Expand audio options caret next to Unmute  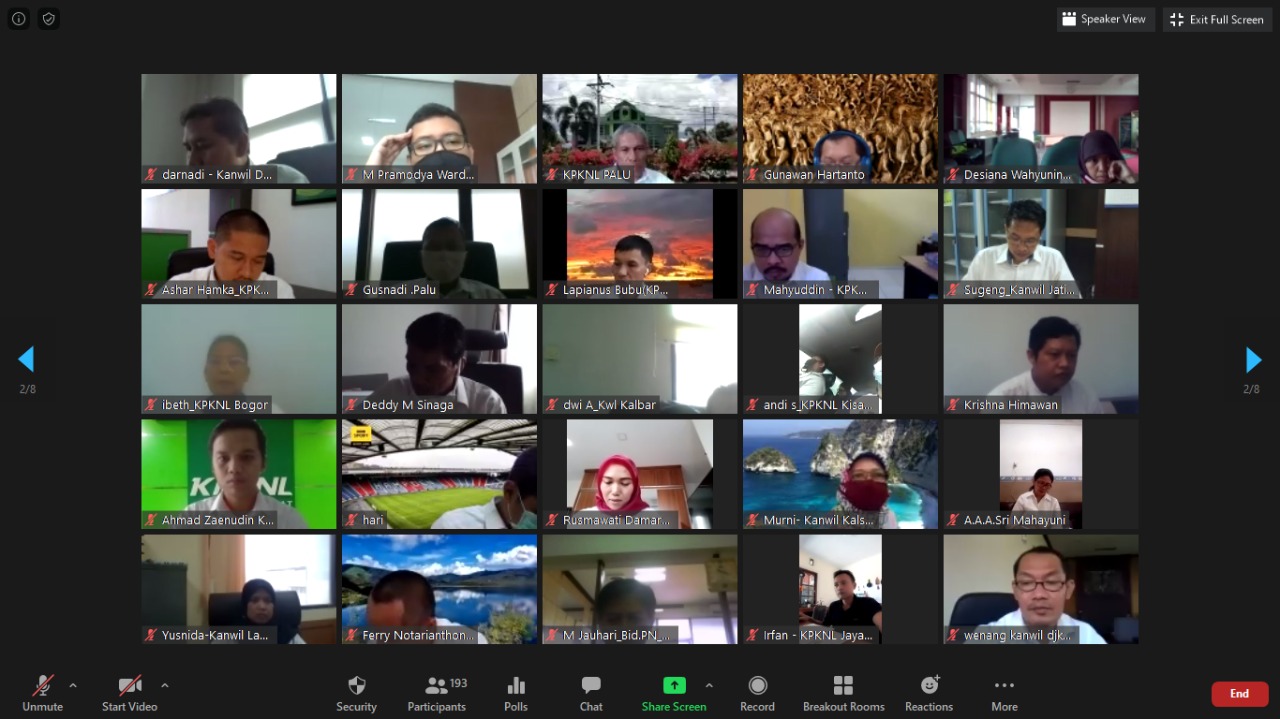(73, 686)
